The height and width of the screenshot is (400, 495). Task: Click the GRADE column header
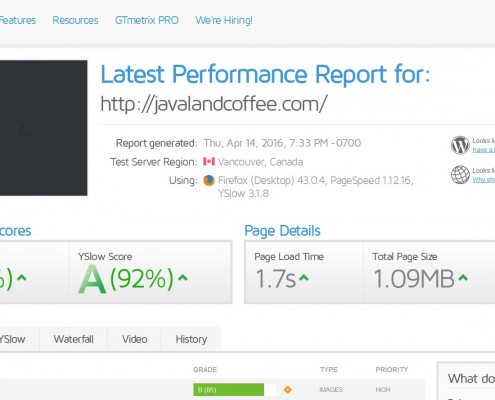[x=205, y=370]
